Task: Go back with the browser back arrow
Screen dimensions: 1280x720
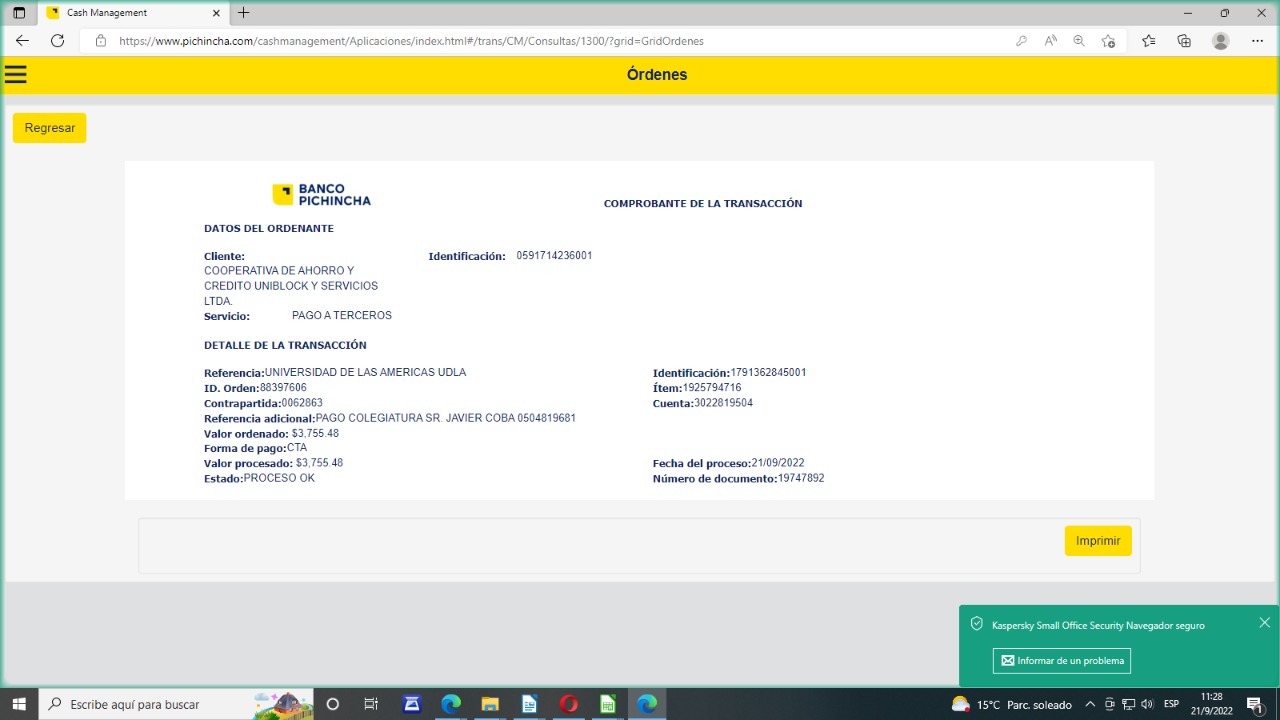Action: (x=22, y=41)
